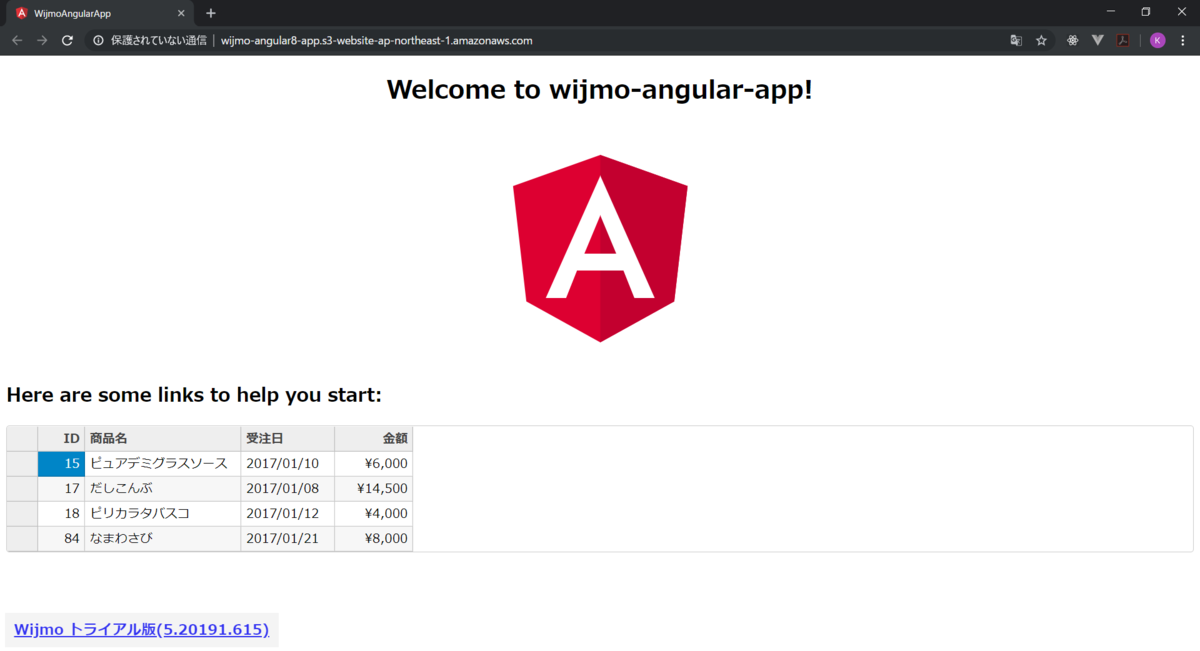Select the amount cell ¥14,500

point(374,488)
